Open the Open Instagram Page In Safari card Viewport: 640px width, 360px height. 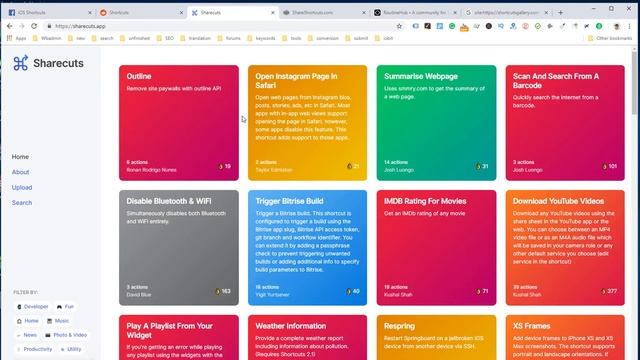click(307, 123)
